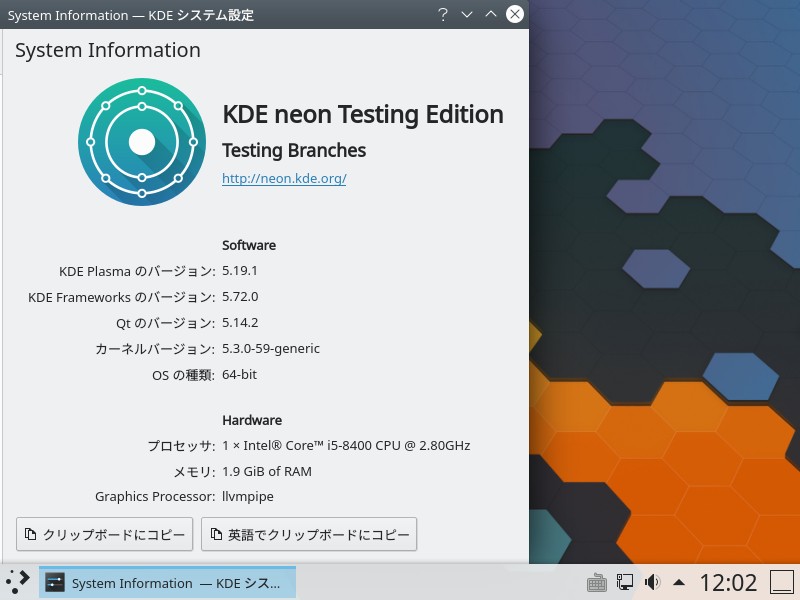Click the show desktop button

[x=781, y=582]
